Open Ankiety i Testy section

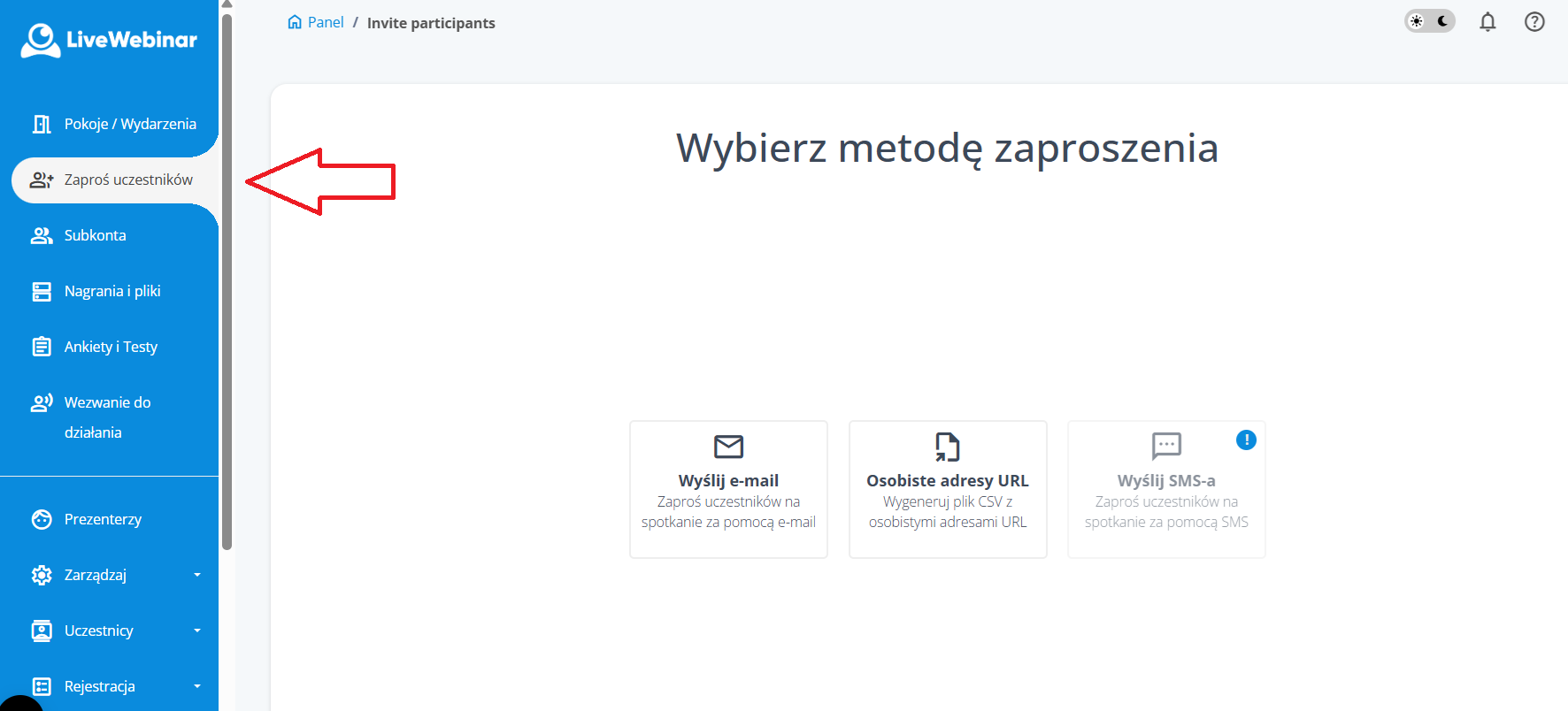(x=111, y=347)
